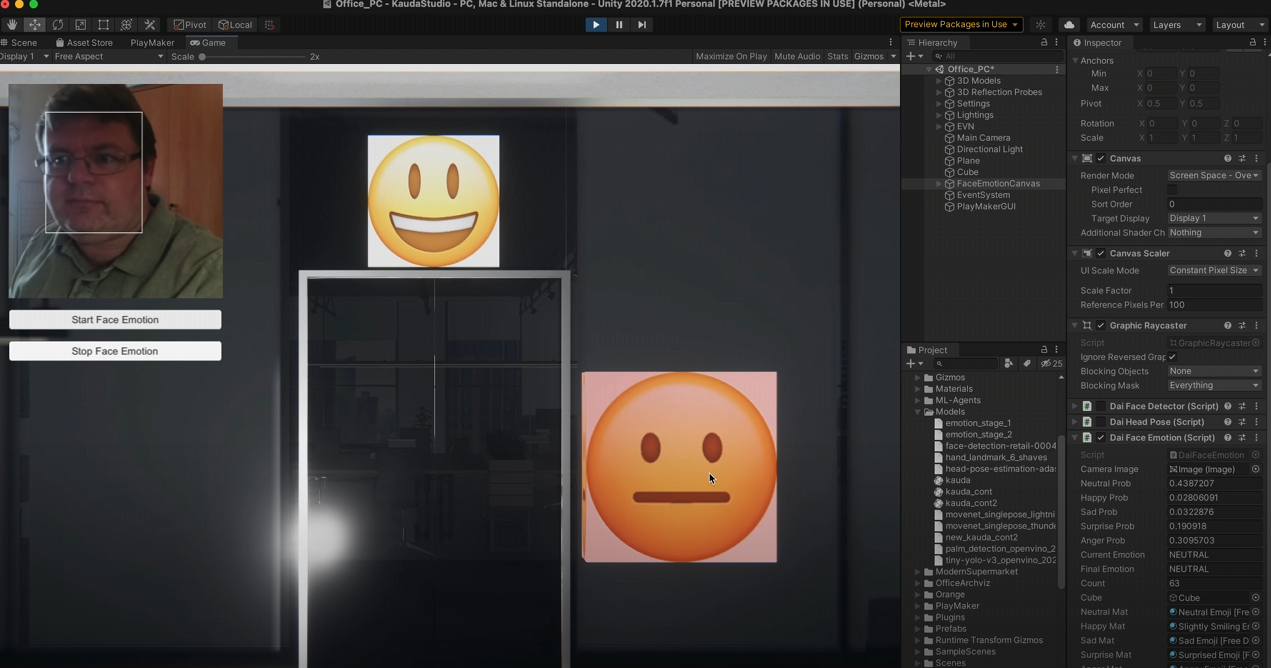Screen dimensions: 1271x668
Task: Switch to the PlayMaker tab
Action: 152,43
